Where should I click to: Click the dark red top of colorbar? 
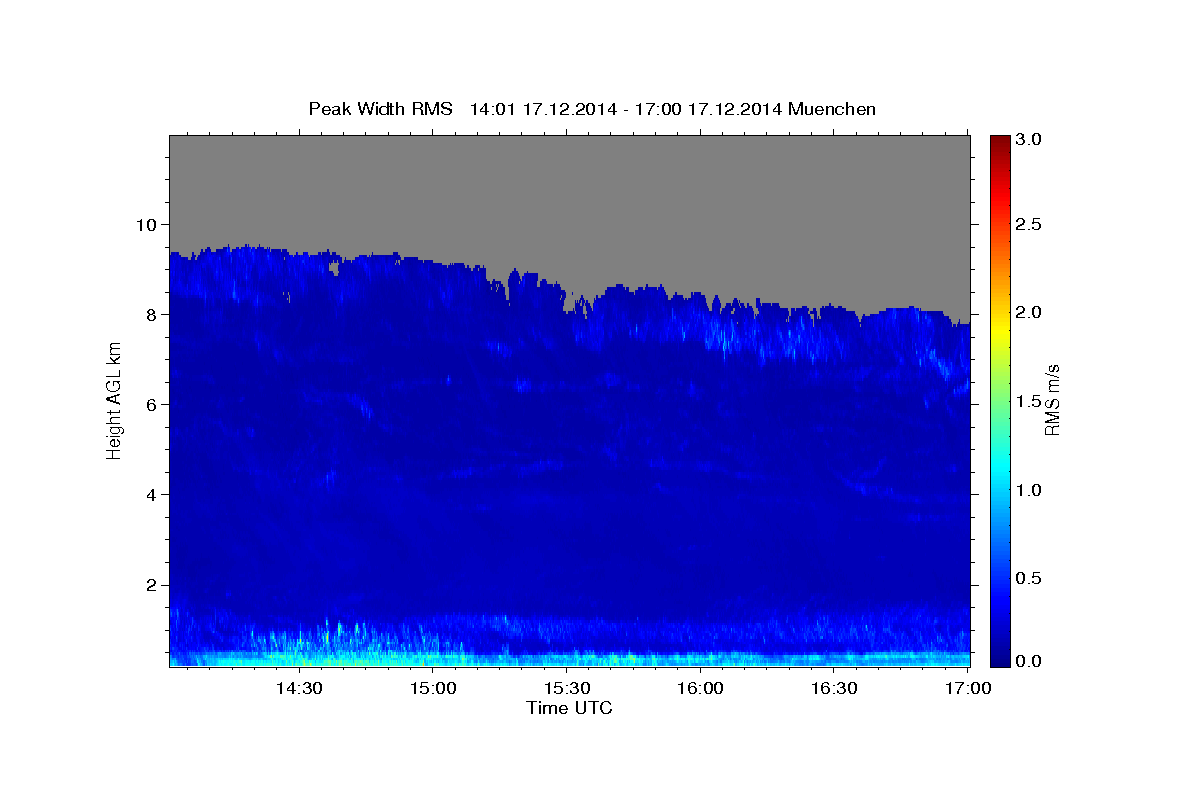tap(1000, 142)
